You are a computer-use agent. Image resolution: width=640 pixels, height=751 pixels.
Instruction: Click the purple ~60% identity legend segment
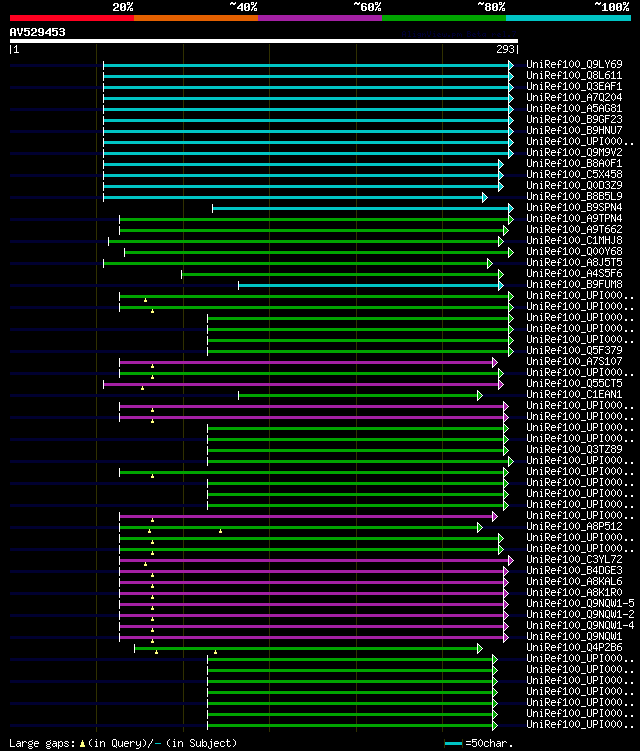point(320,18)
